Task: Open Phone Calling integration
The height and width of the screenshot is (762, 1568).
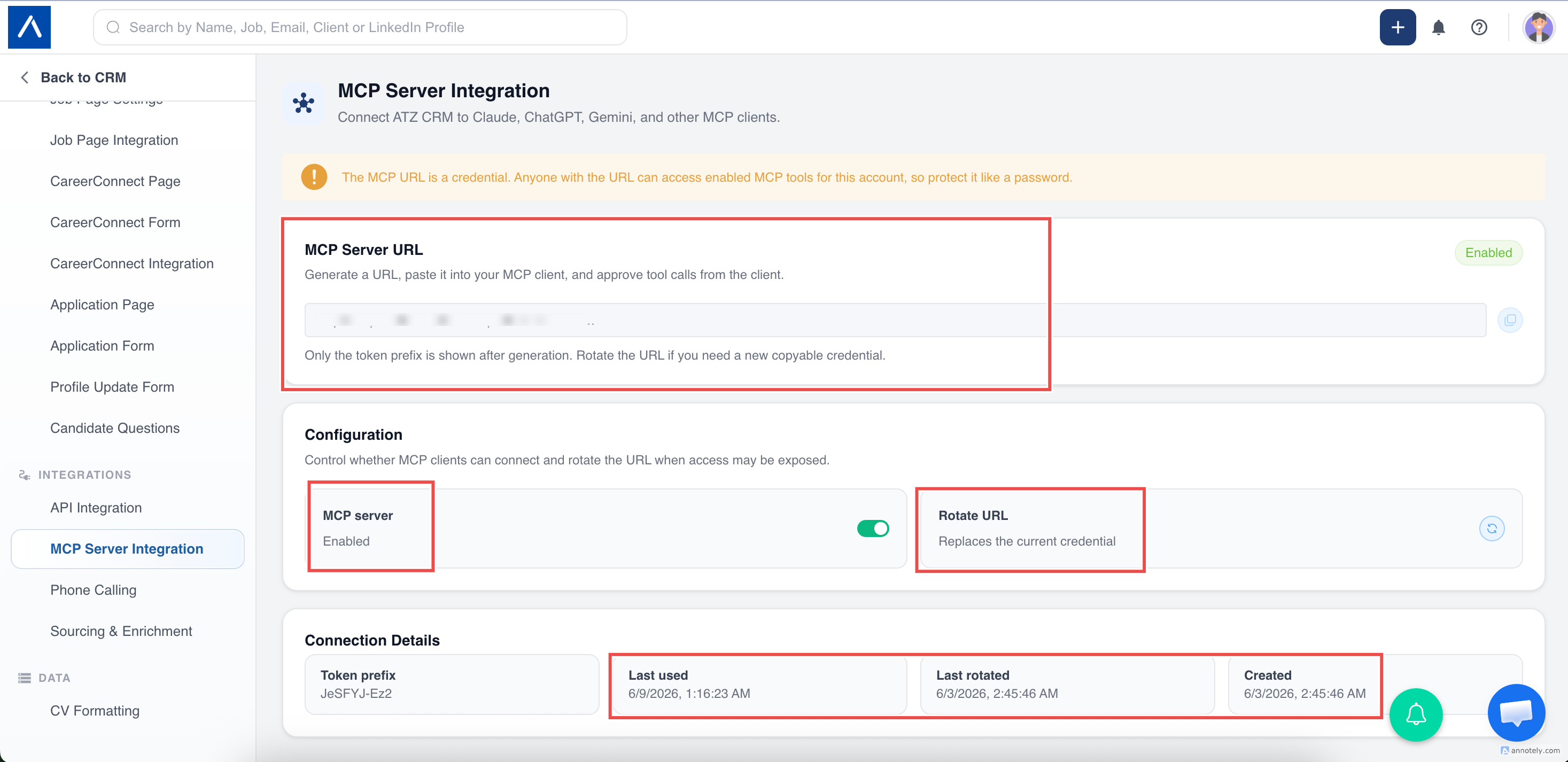Action: coord(93,590)
